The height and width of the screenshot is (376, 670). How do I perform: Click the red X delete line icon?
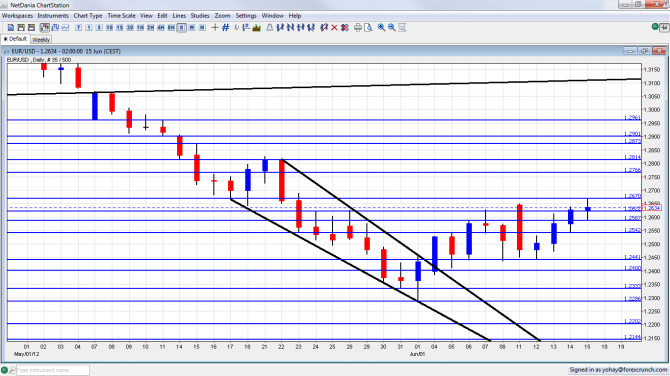334,27
